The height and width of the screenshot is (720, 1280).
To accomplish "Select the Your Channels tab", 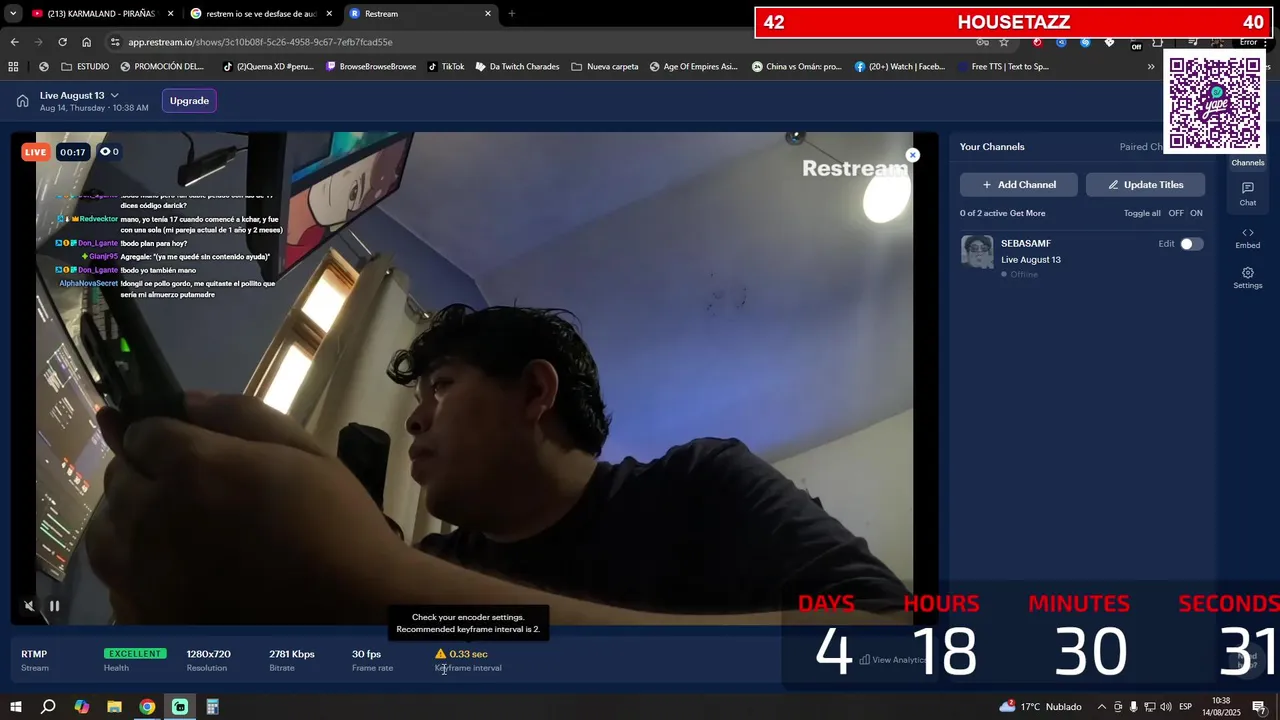I will [992, 147].
